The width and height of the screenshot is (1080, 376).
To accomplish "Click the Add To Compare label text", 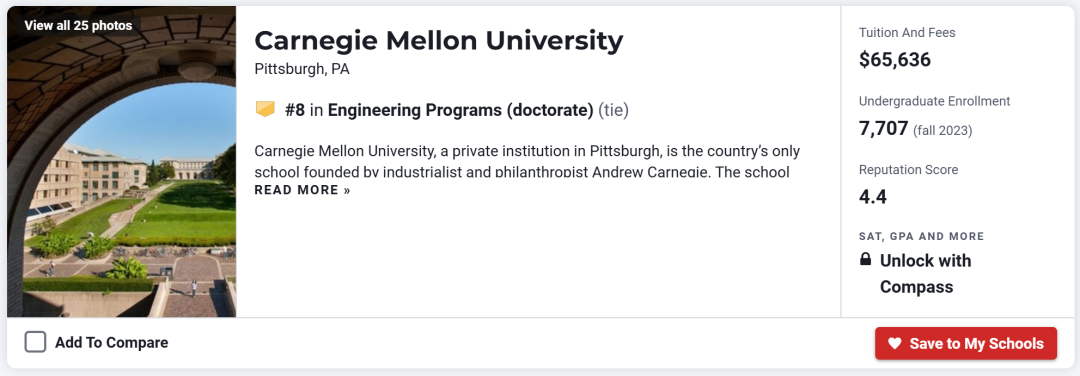I will 112,343.
